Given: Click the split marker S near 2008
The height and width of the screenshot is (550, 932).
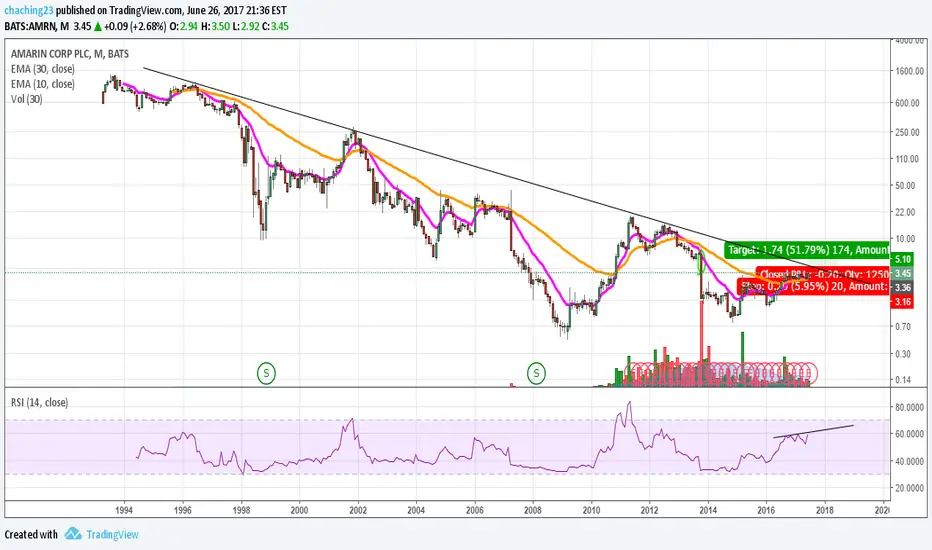Looking at the screenshot, I should pos(536,373).
